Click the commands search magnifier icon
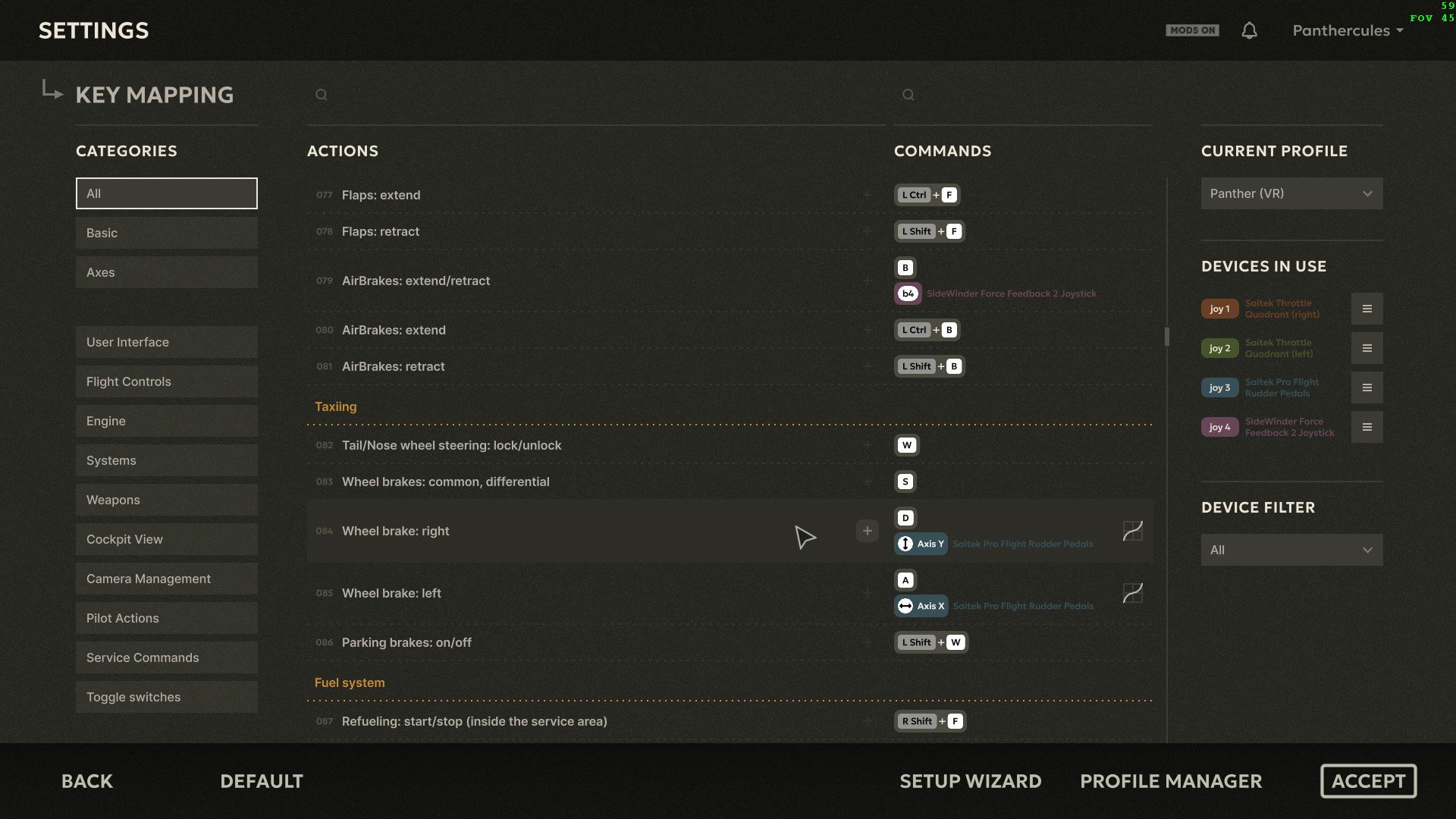Screen dimensions: 1456x819 (908, 95)
